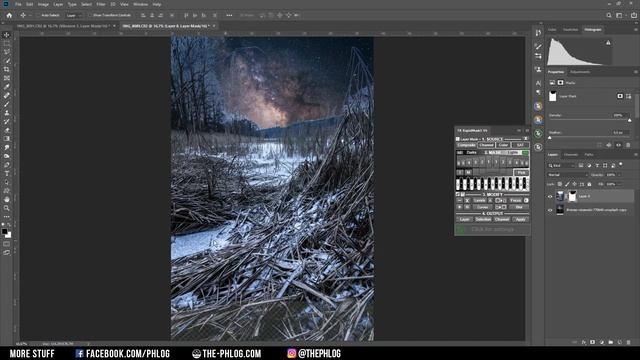
Task: Click the add layer mask icon at Layers bottom
Action: tap(592, 342)
